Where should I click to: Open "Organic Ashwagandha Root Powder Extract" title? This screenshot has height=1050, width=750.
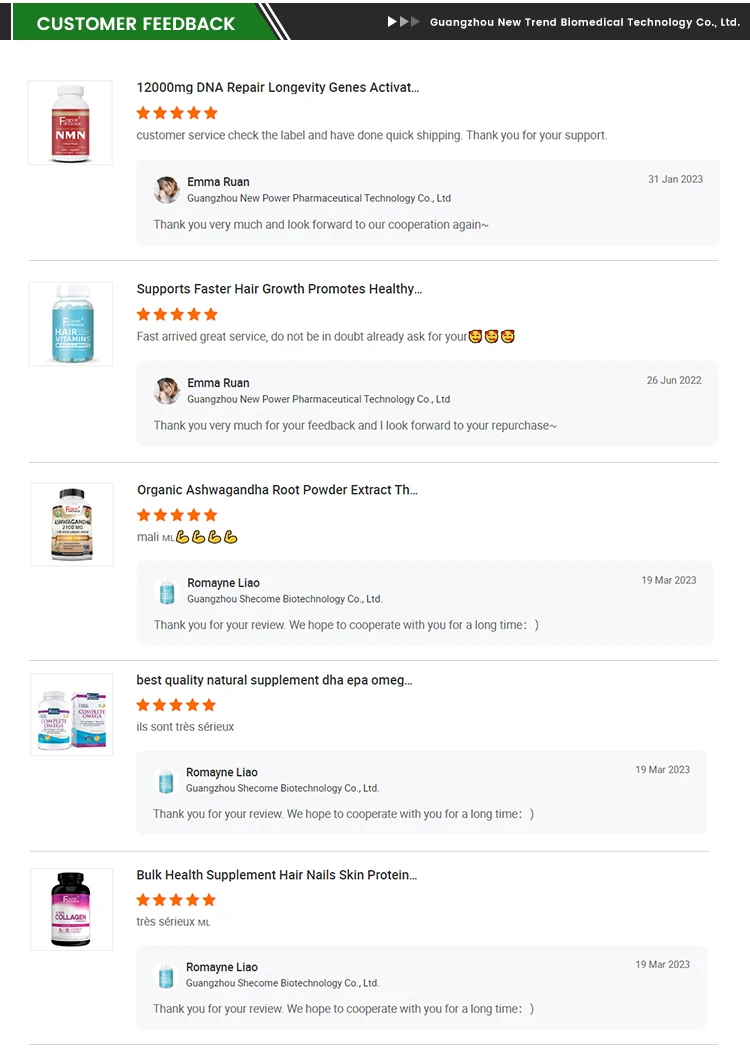tap(277, 490)
